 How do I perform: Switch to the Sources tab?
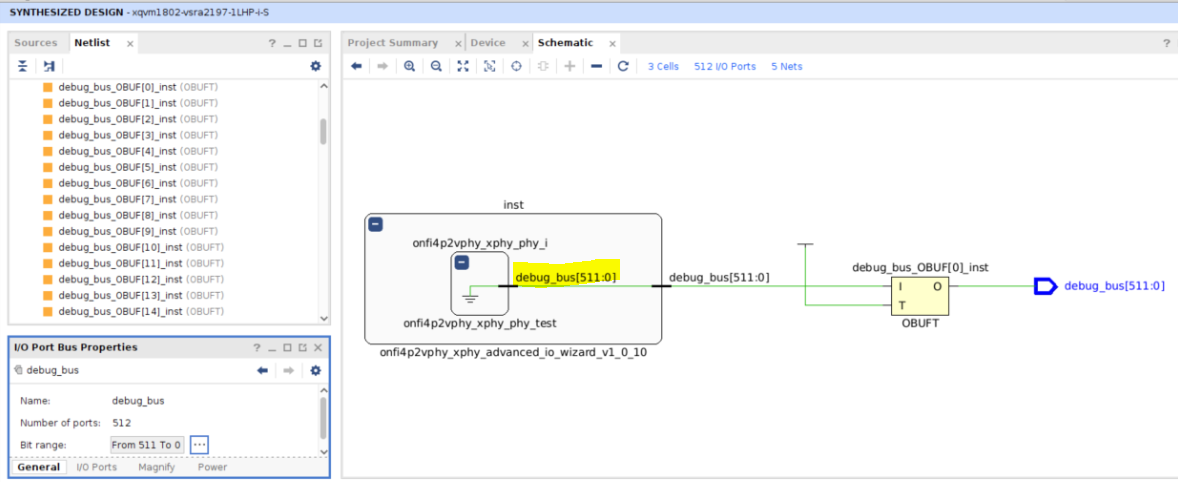click(36, 43)
